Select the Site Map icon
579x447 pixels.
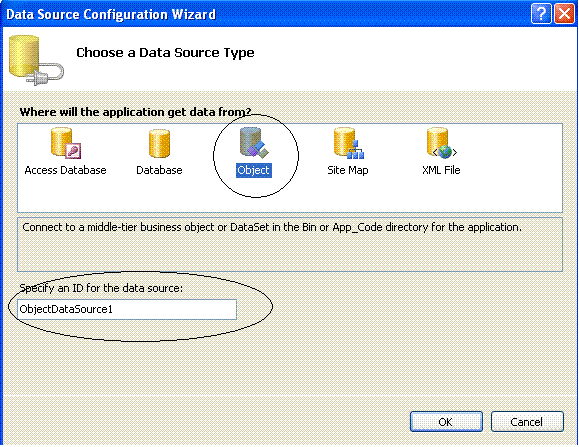pos(349,143)
